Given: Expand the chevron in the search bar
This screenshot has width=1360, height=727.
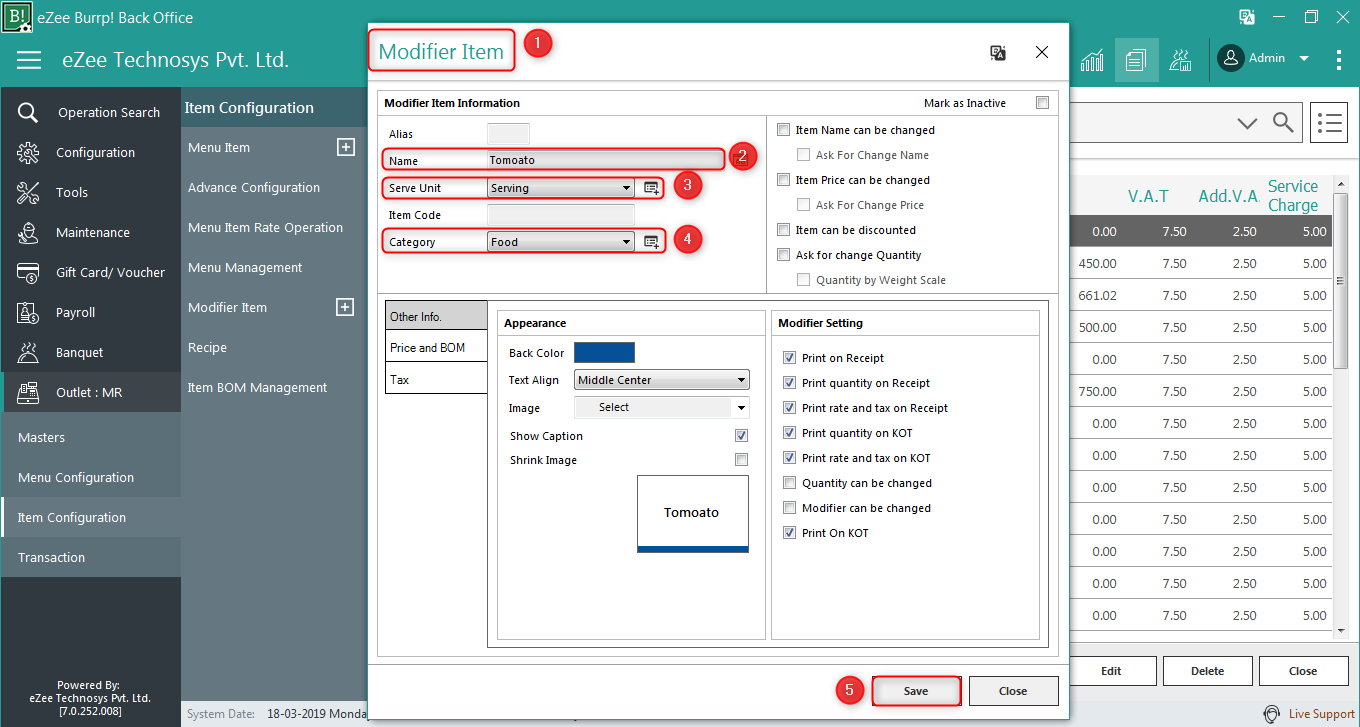Looking at the screenshot, I should point(1247,123).
